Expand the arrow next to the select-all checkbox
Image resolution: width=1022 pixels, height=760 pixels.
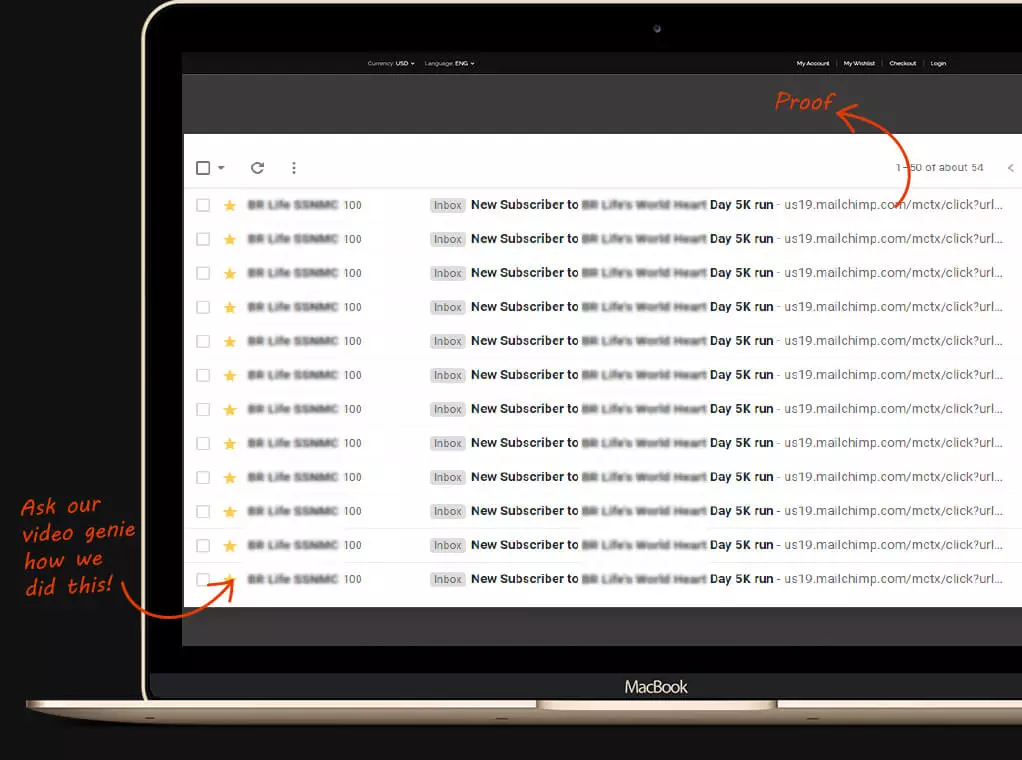click(221, 168)
